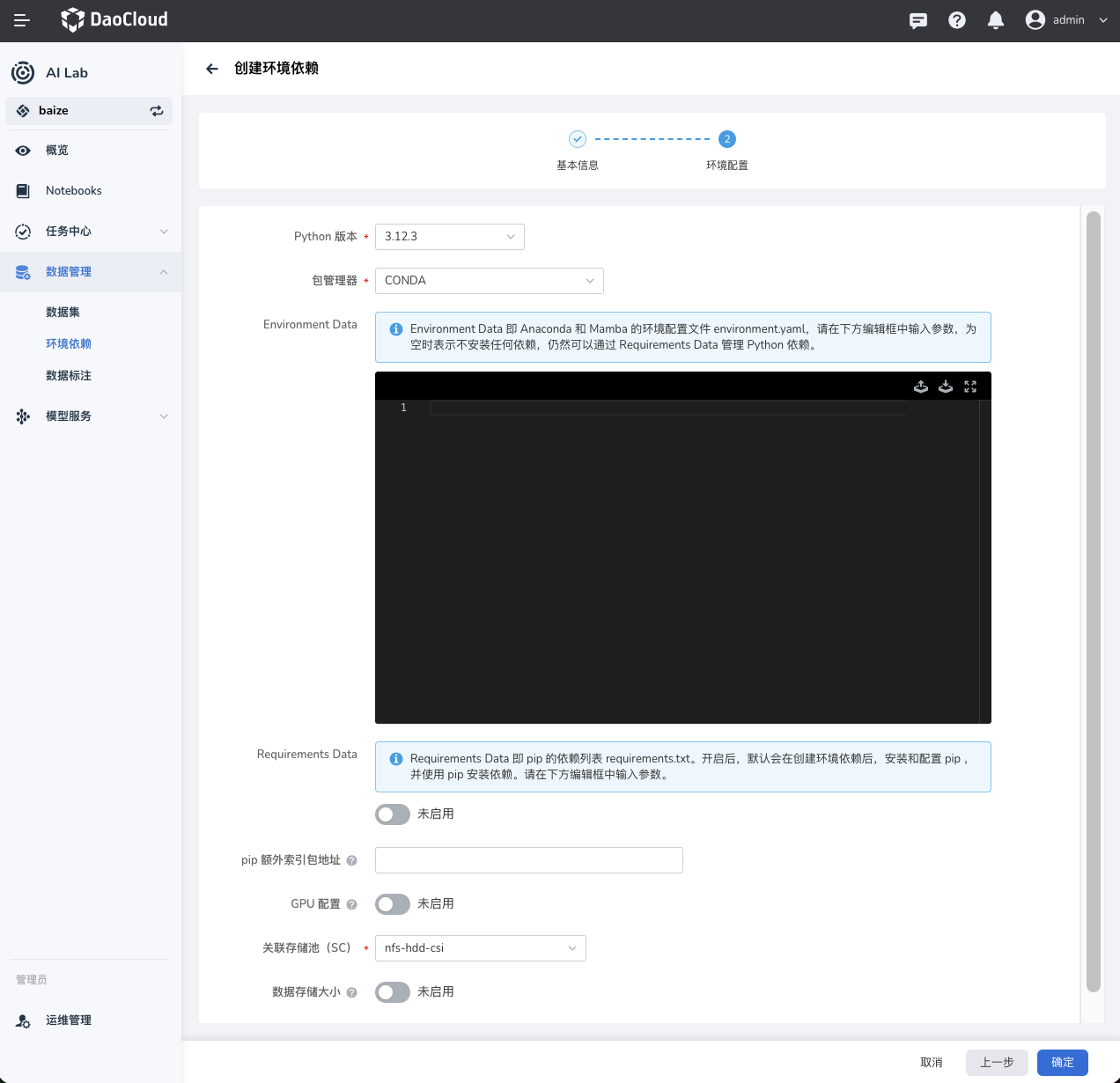The image size is (1120, 1083).
Task: Open the notifications bell
Action: [x=996, y=20]
